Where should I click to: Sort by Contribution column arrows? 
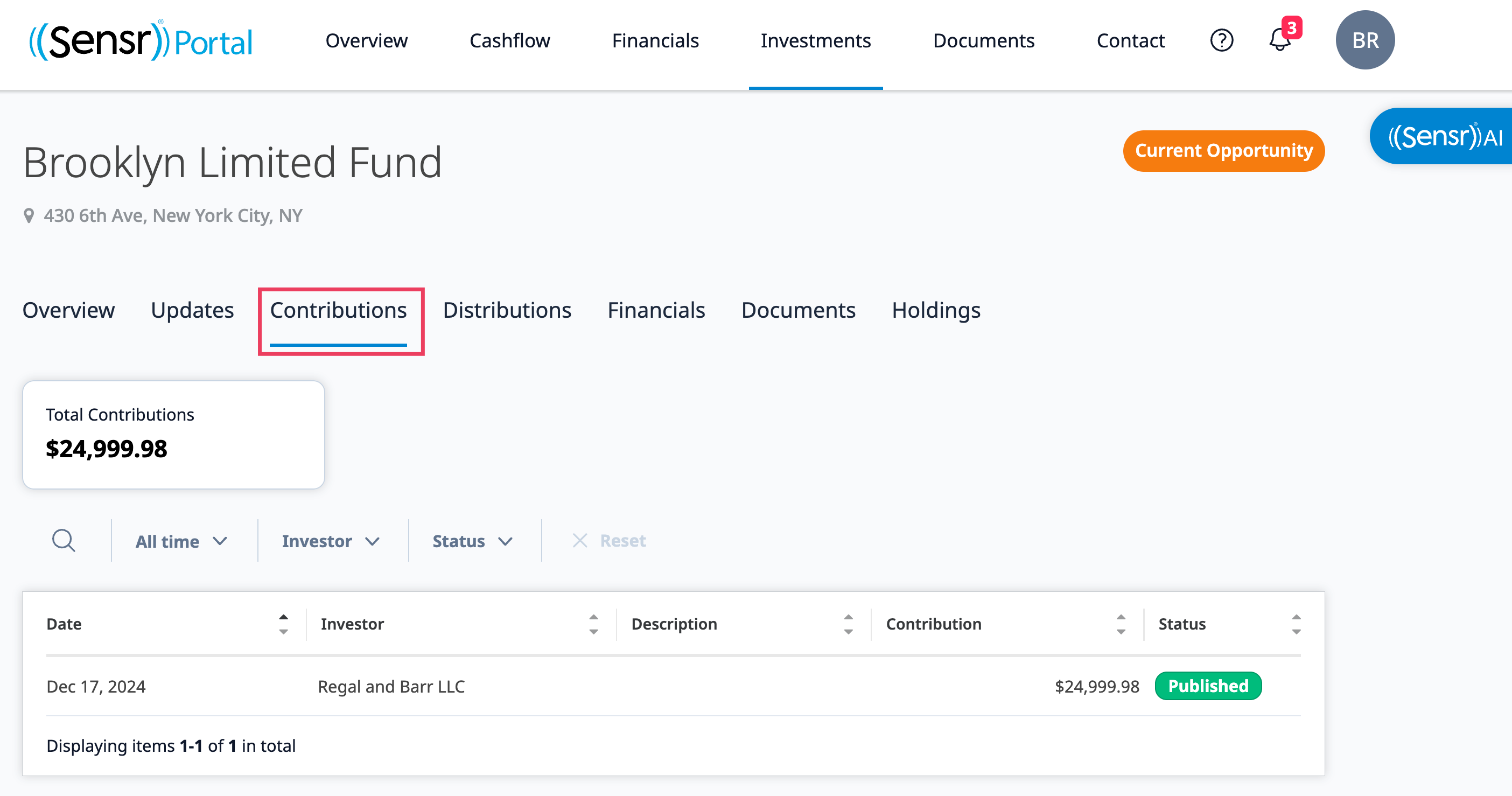pyautogui.click(x=1121, y=624)
